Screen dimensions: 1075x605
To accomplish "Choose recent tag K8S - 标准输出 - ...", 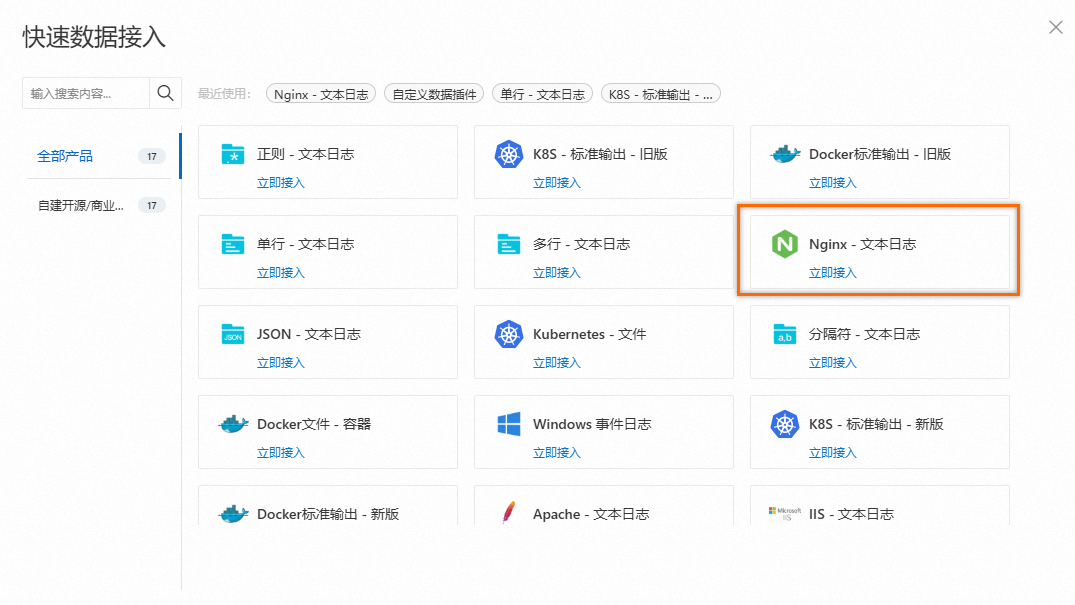I will 660,94.
